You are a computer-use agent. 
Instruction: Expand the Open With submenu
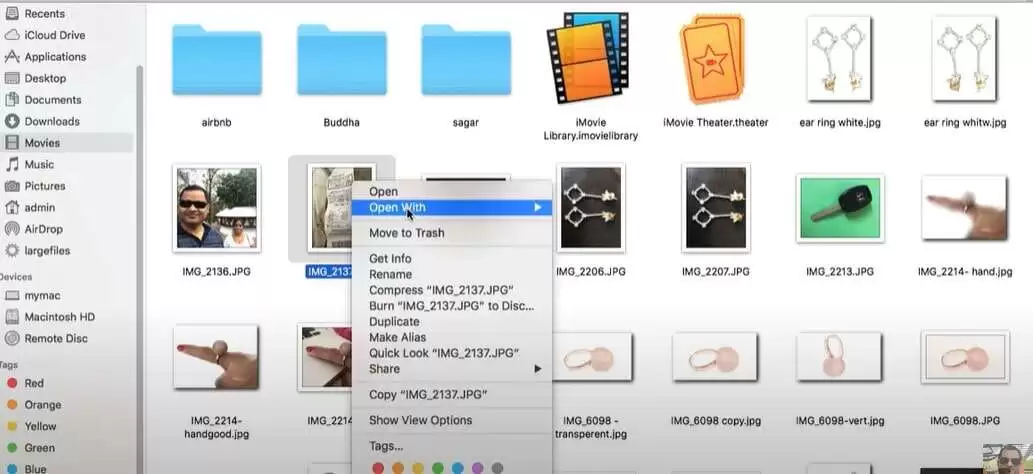coord(450,208)
